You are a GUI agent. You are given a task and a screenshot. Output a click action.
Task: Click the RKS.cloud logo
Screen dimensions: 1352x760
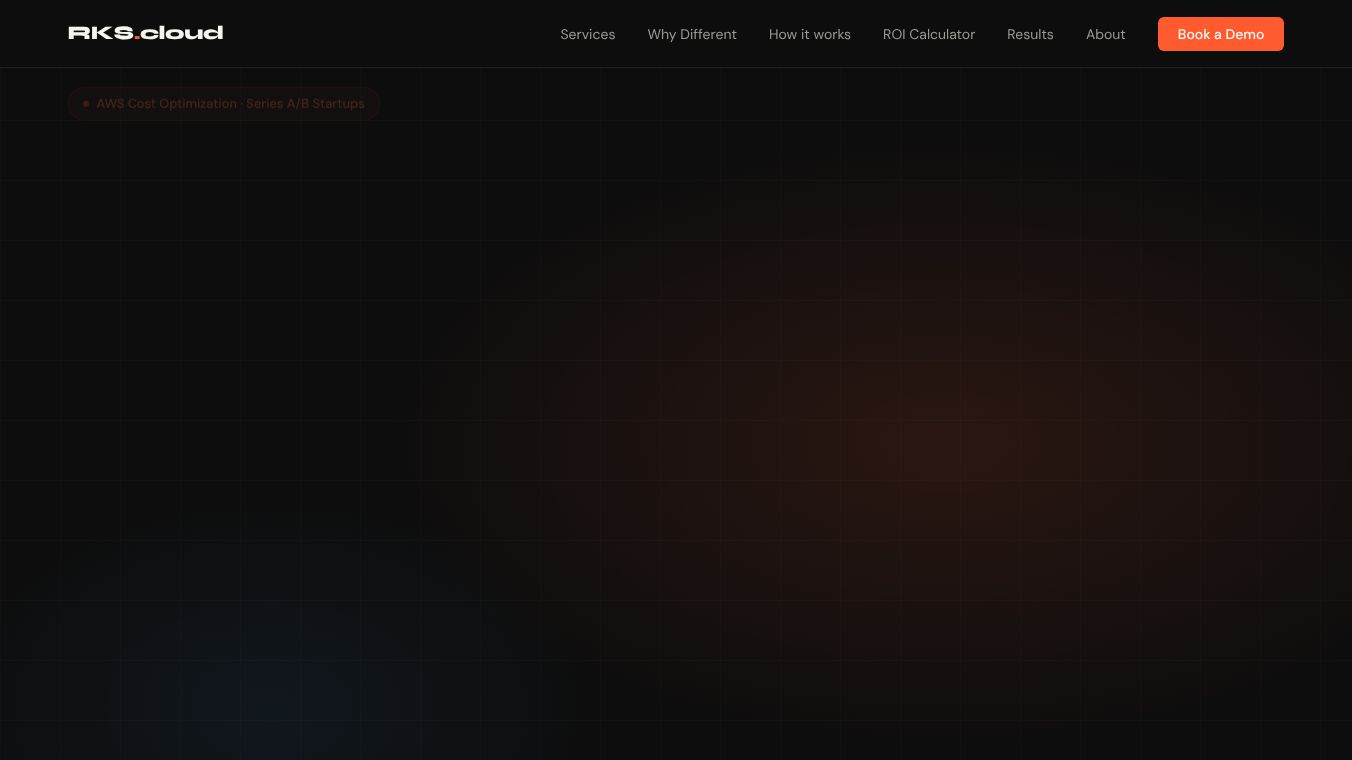145,33
